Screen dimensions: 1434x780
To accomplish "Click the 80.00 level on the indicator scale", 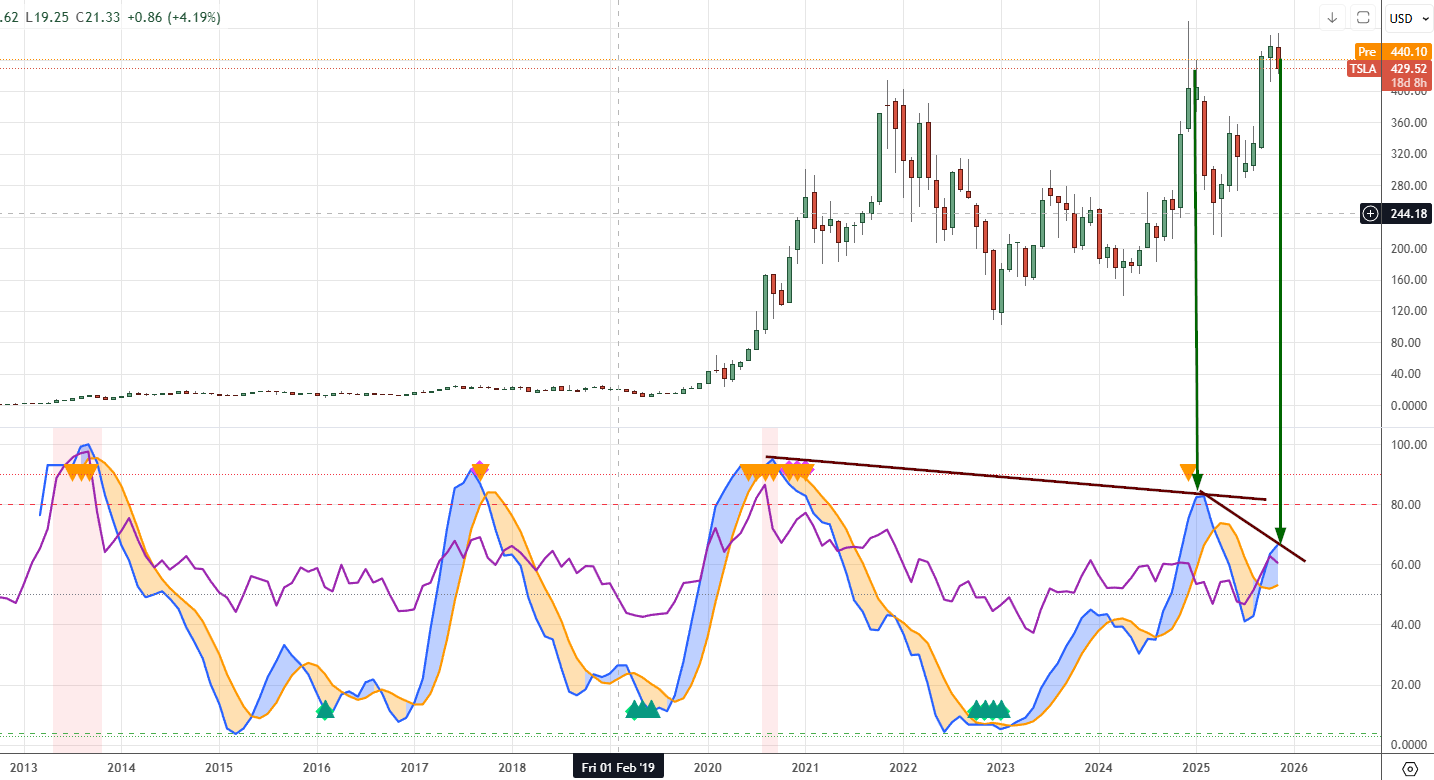I will (x=1407, y=505).
